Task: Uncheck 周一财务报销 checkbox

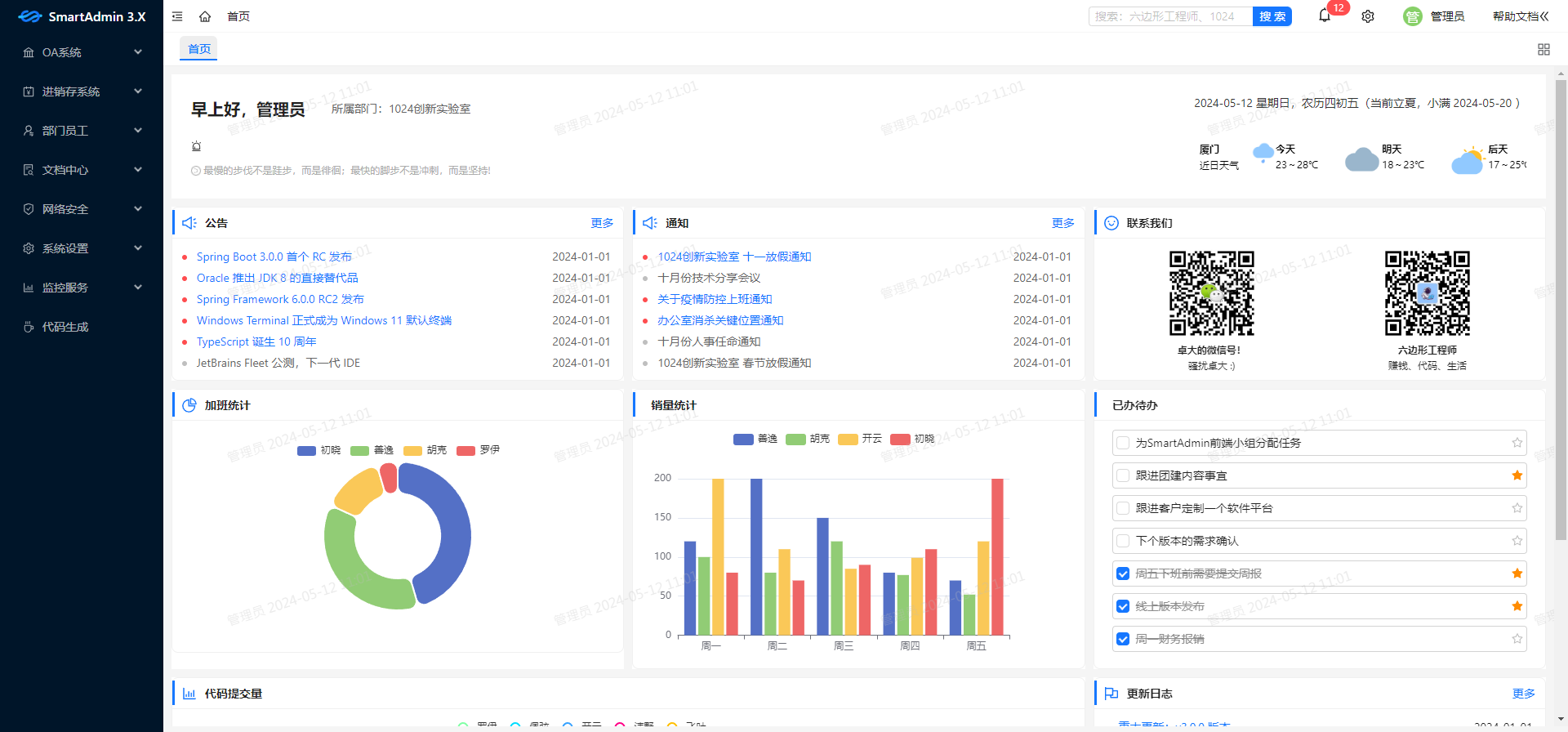Action: click(x=1123, y=639)
